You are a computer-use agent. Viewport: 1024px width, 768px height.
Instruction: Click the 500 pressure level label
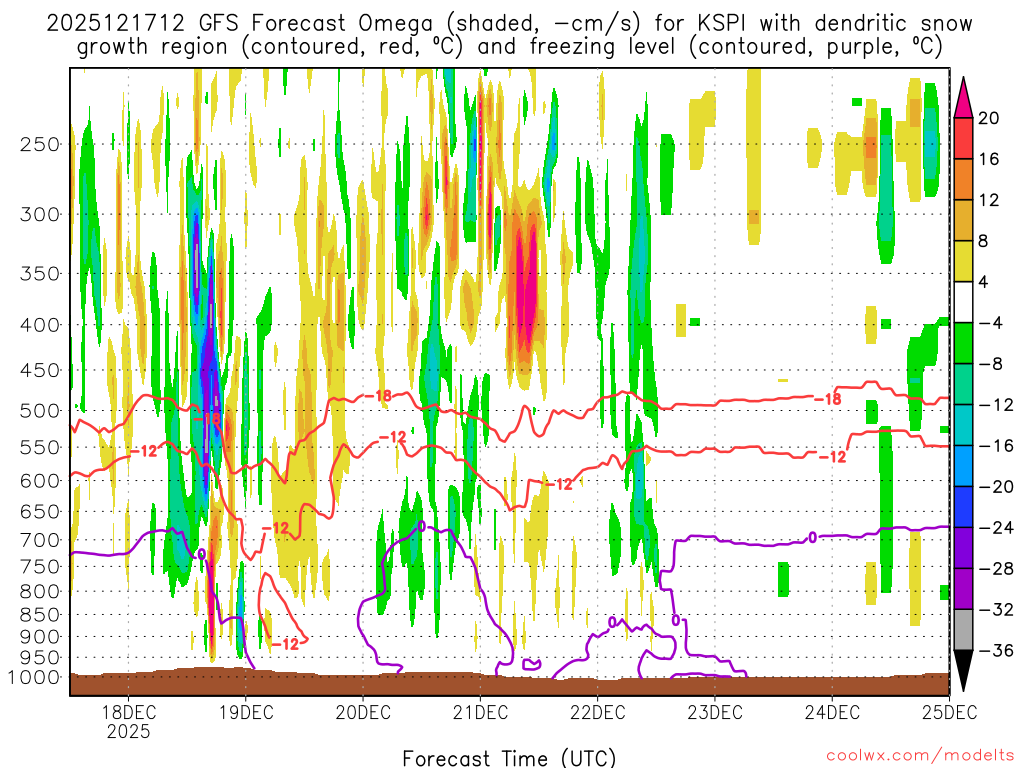(x=40, y=411)
